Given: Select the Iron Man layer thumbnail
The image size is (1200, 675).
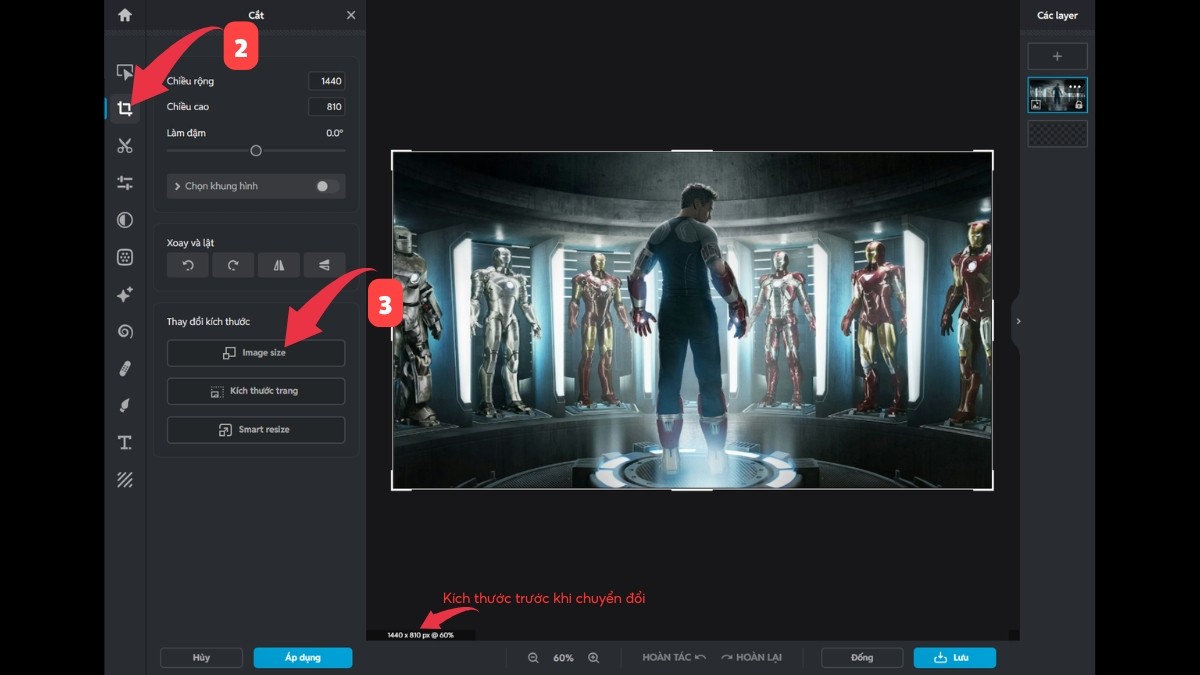Looking at the screenshot, I should pos(1056,96).
